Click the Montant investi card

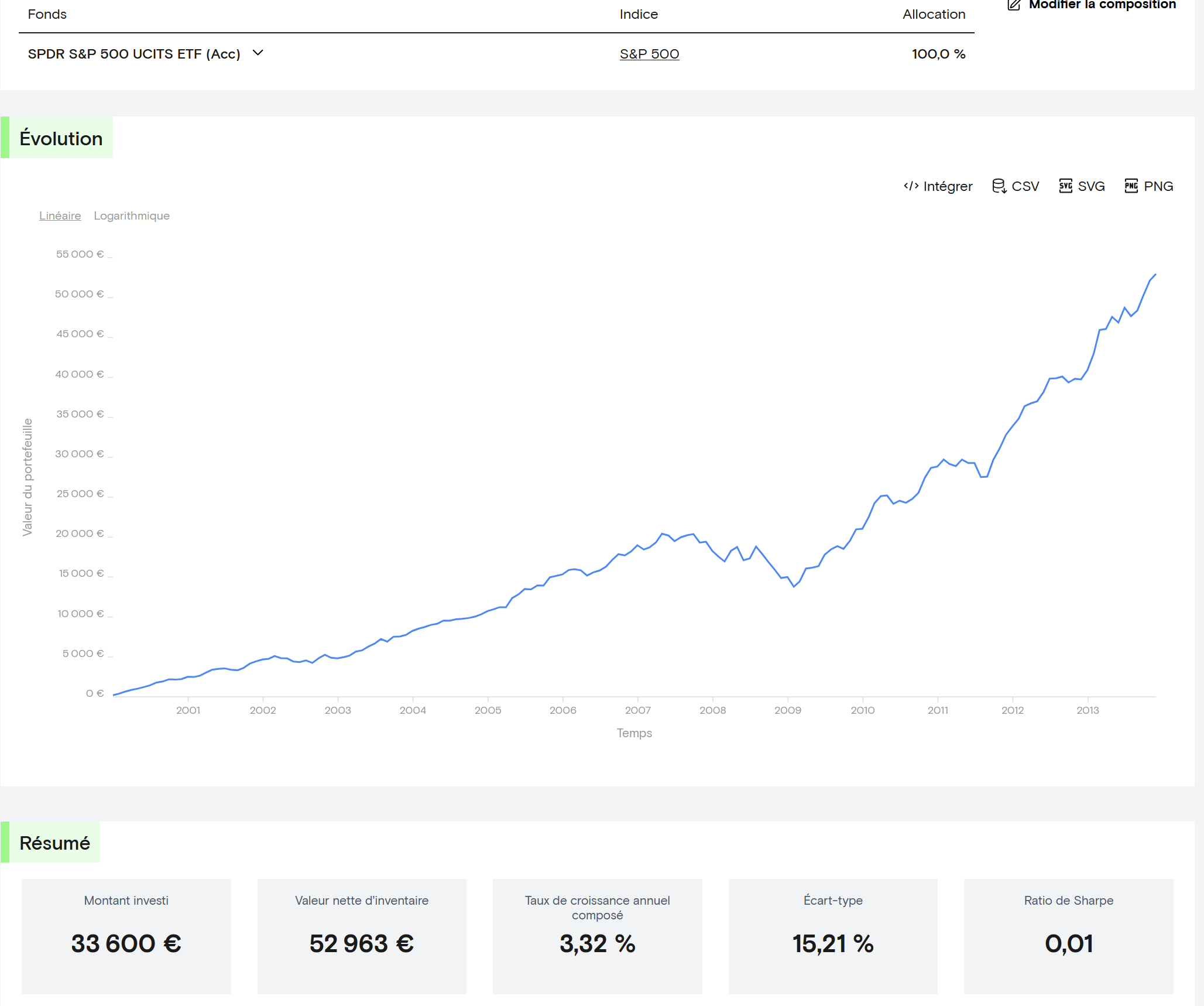(x=126, y=935)
